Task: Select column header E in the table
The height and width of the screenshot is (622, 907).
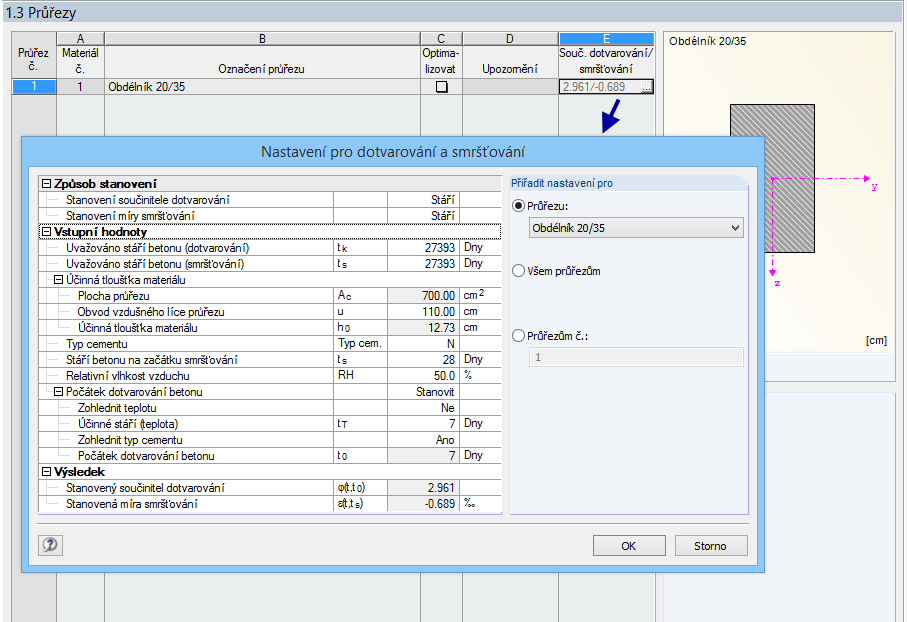Action: pyautogui.click(x=606, y=39)
